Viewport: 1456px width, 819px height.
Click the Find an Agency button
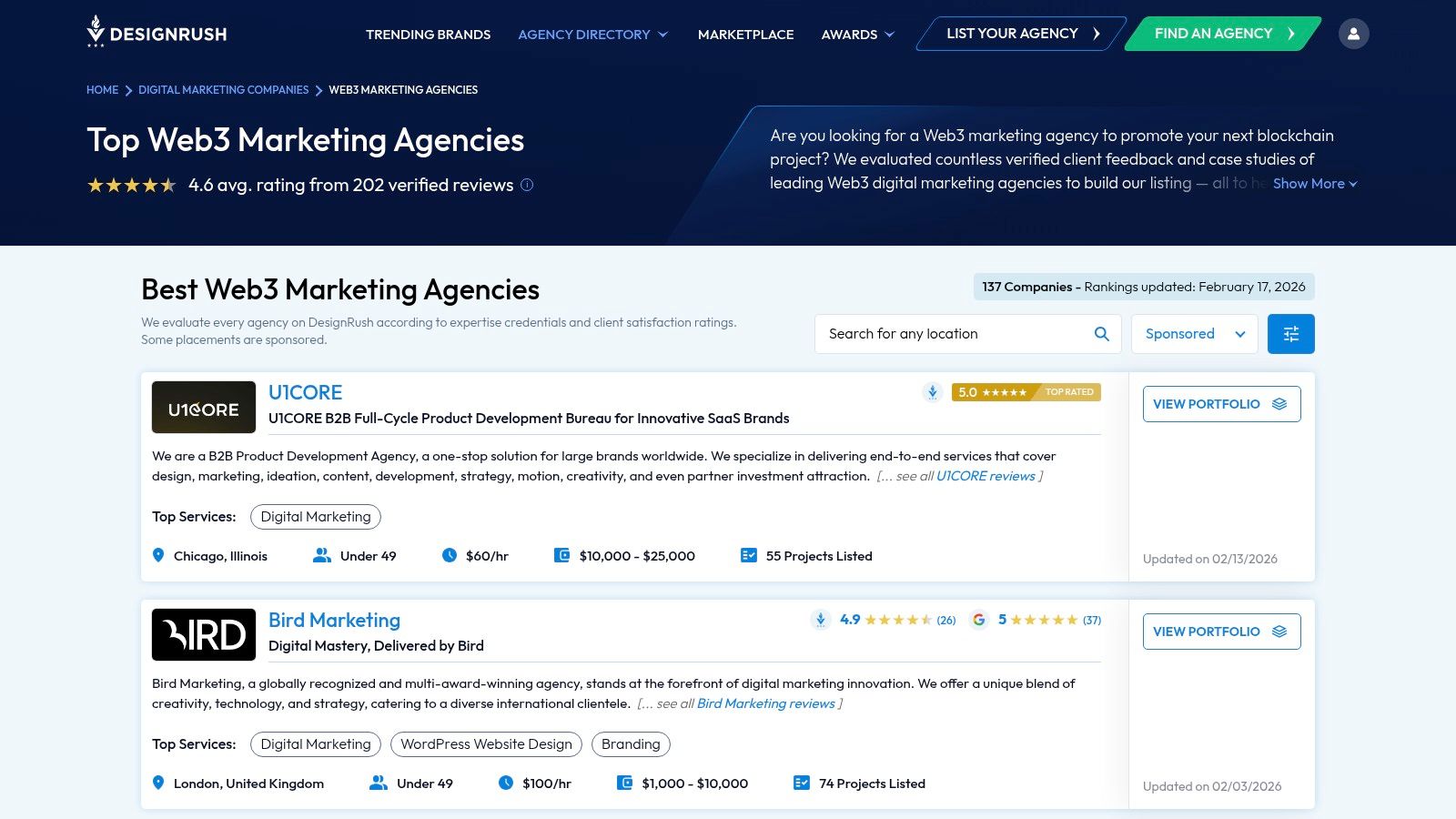[1223, 34]
